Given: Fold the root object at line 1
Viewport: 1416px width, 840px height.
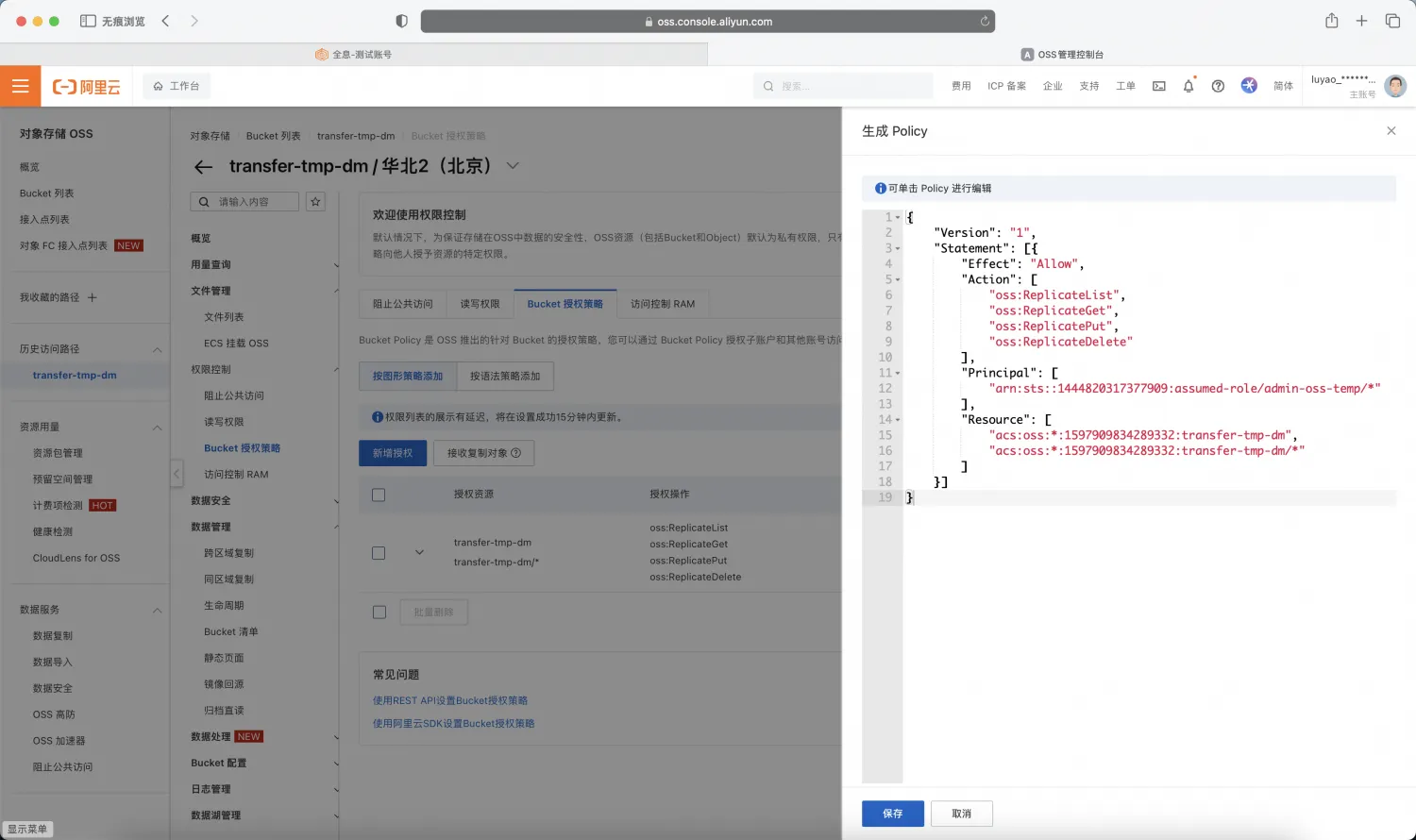Looking at the screenshot, I should 898,217.
